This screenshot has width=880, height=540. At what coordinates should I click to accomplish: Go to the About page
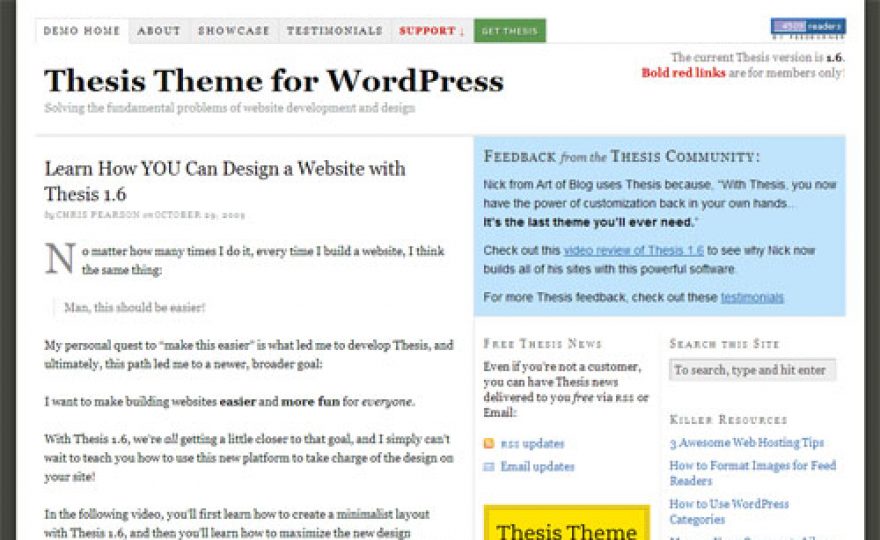coord(159,31)
